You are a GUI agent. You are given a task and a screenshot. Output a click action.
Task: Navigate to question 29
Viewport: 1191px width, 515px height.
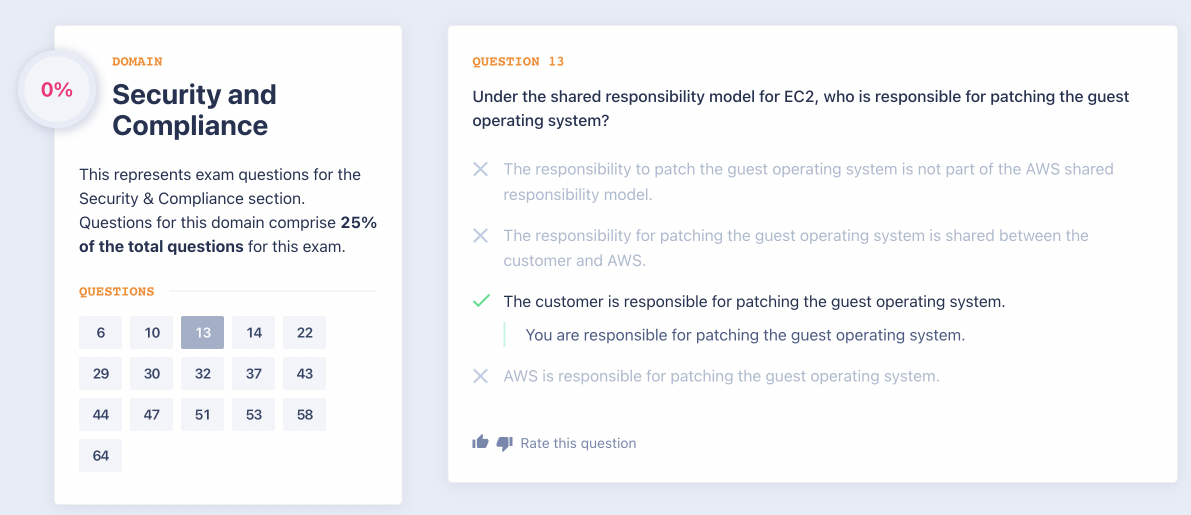pyautogui.click(x=101, y=374)
